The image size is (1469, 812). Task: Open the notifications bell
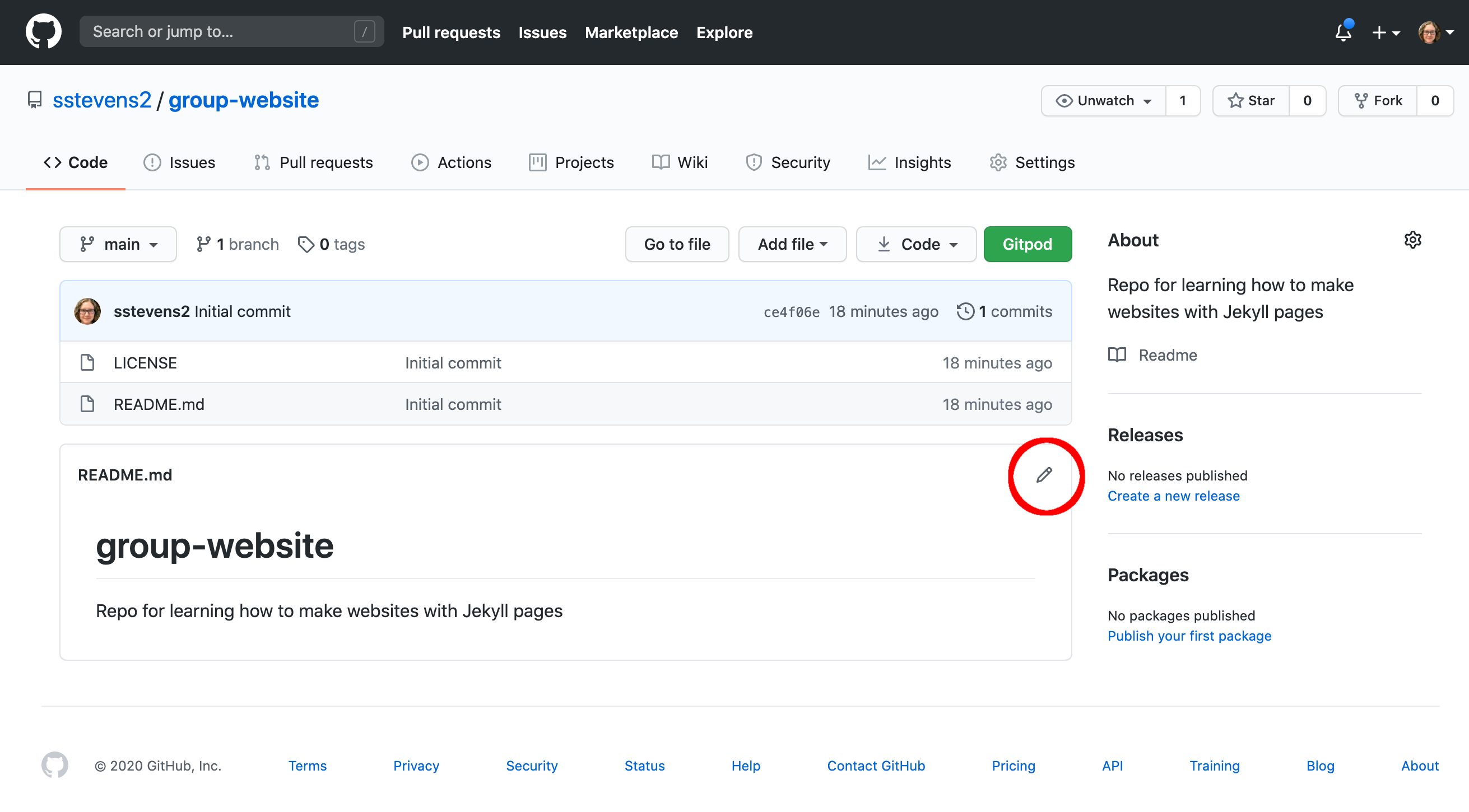(x=1344, y=32)
